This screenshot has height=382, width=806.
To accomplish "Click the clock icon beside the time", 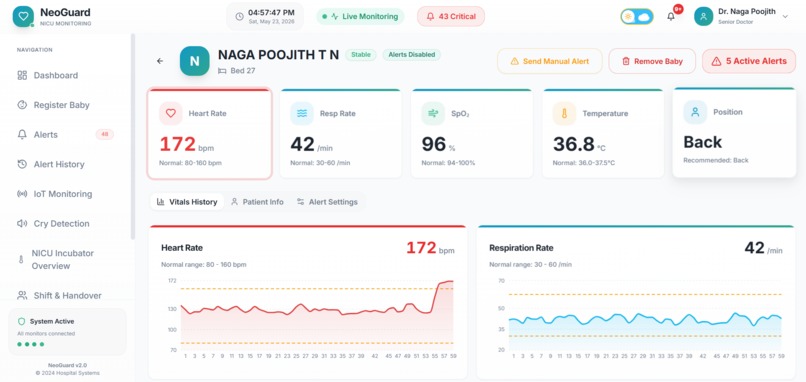I will pos(240,16).
